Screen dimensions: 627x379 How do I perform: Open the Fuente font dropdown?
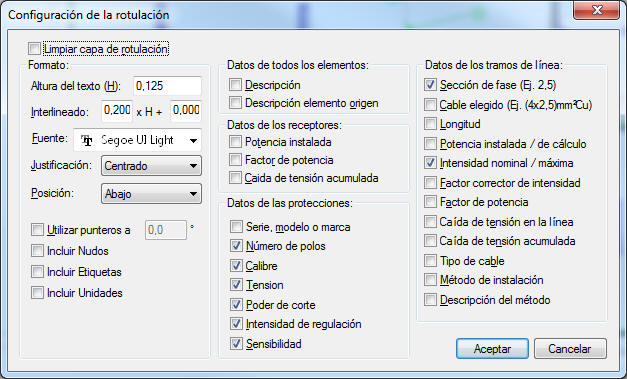(x=137, y=140)
